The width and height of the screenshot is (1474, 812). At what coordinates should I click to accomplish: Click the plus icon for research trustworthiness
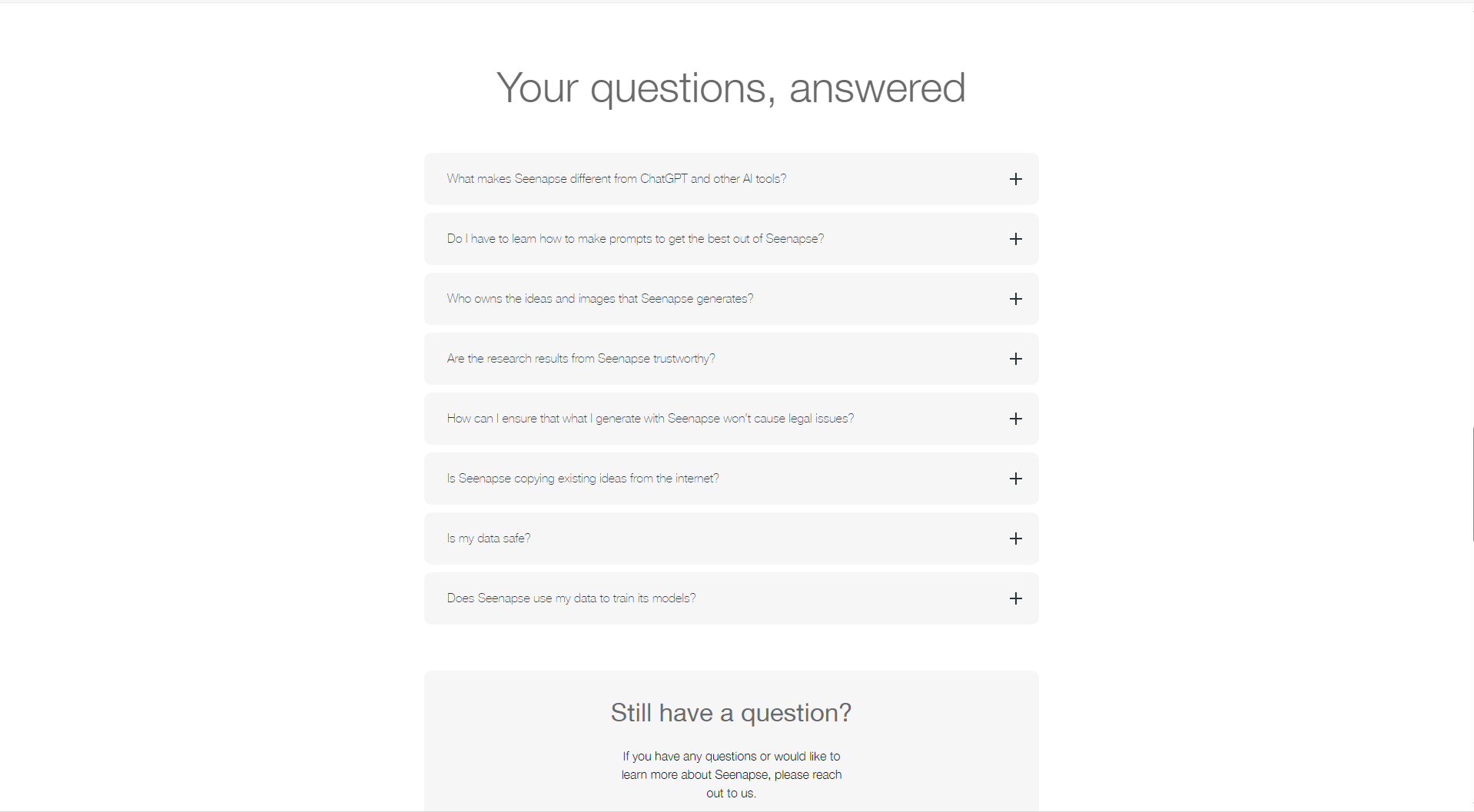coord(1015,359)
